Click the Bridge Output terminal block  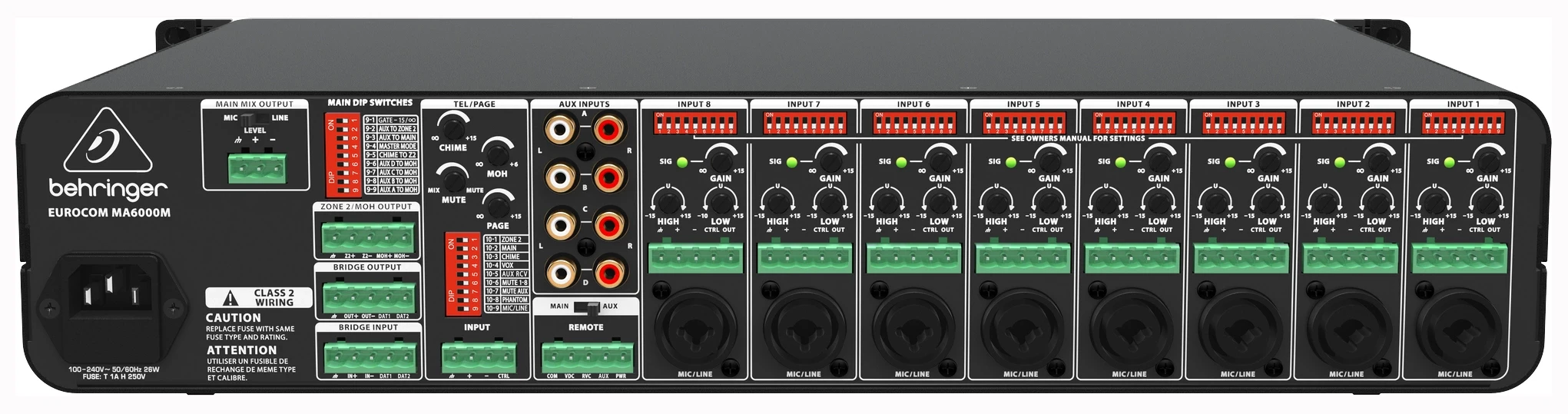point(369,296)
